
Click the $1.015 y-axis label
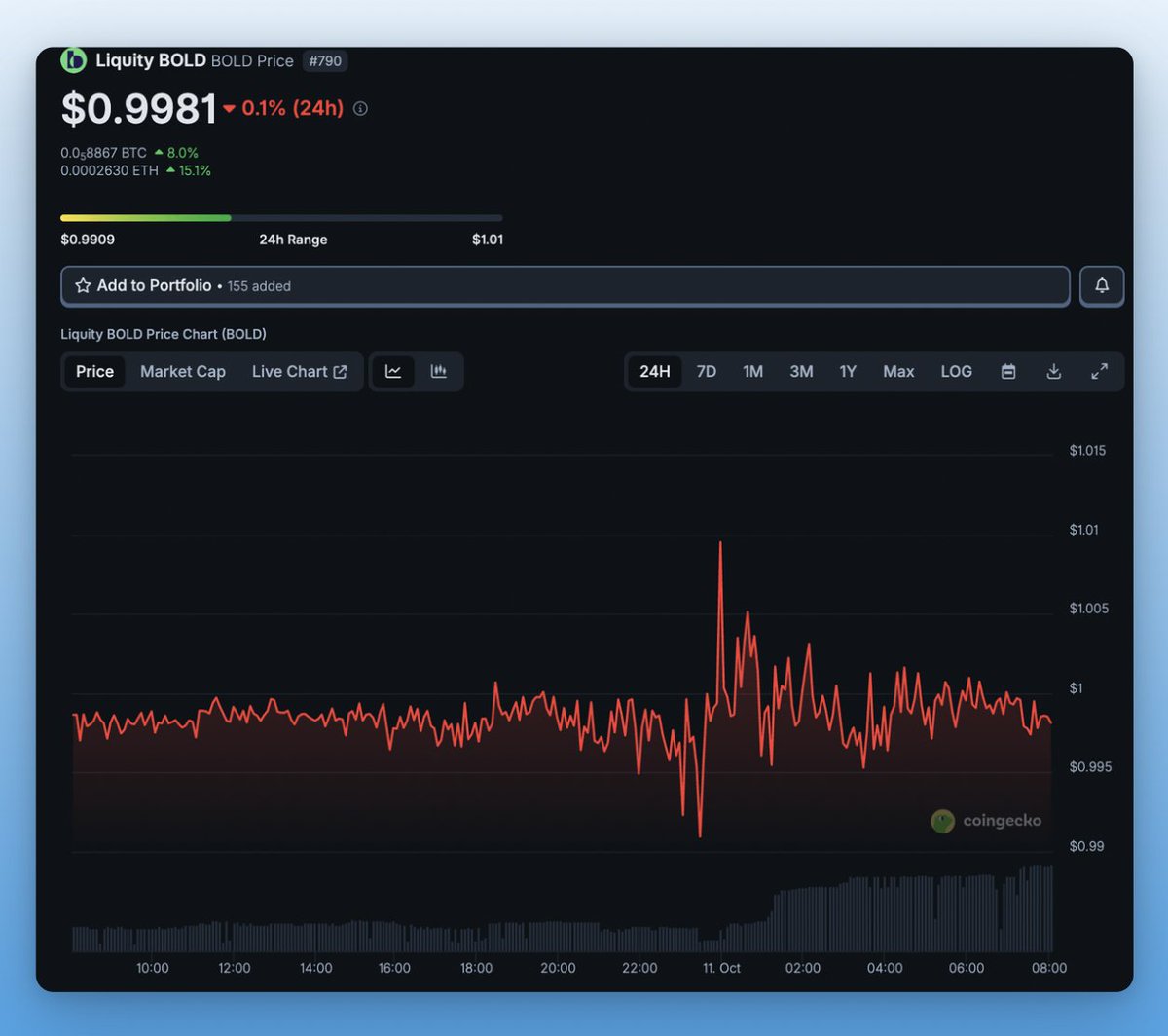click(1087, 450)
